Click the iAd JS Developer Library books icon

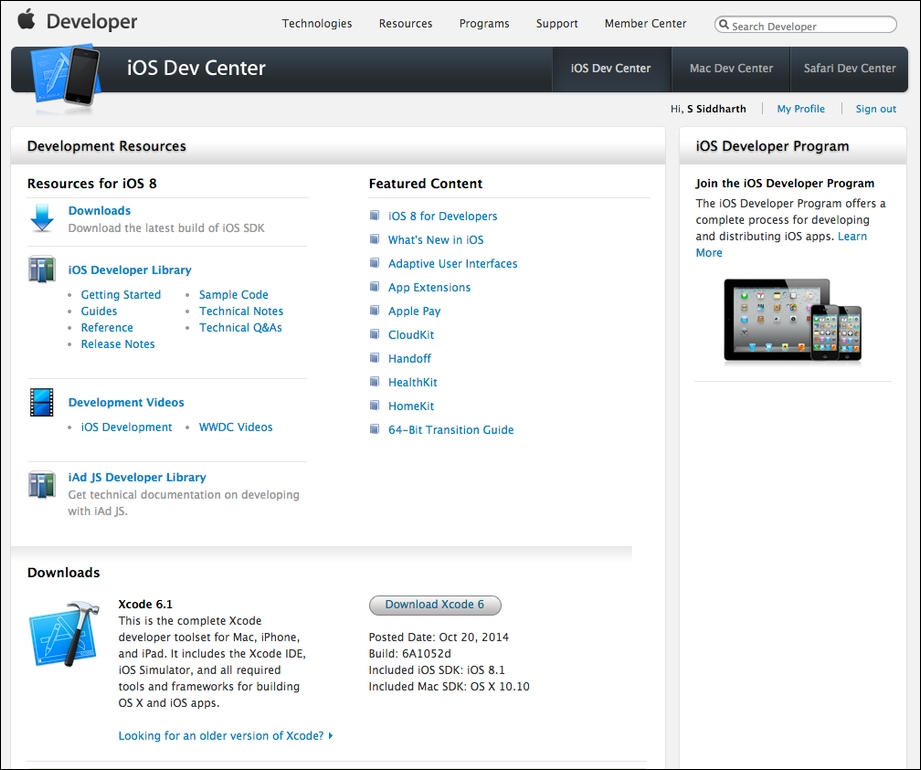pyautogui.click(x=42, y=485)
